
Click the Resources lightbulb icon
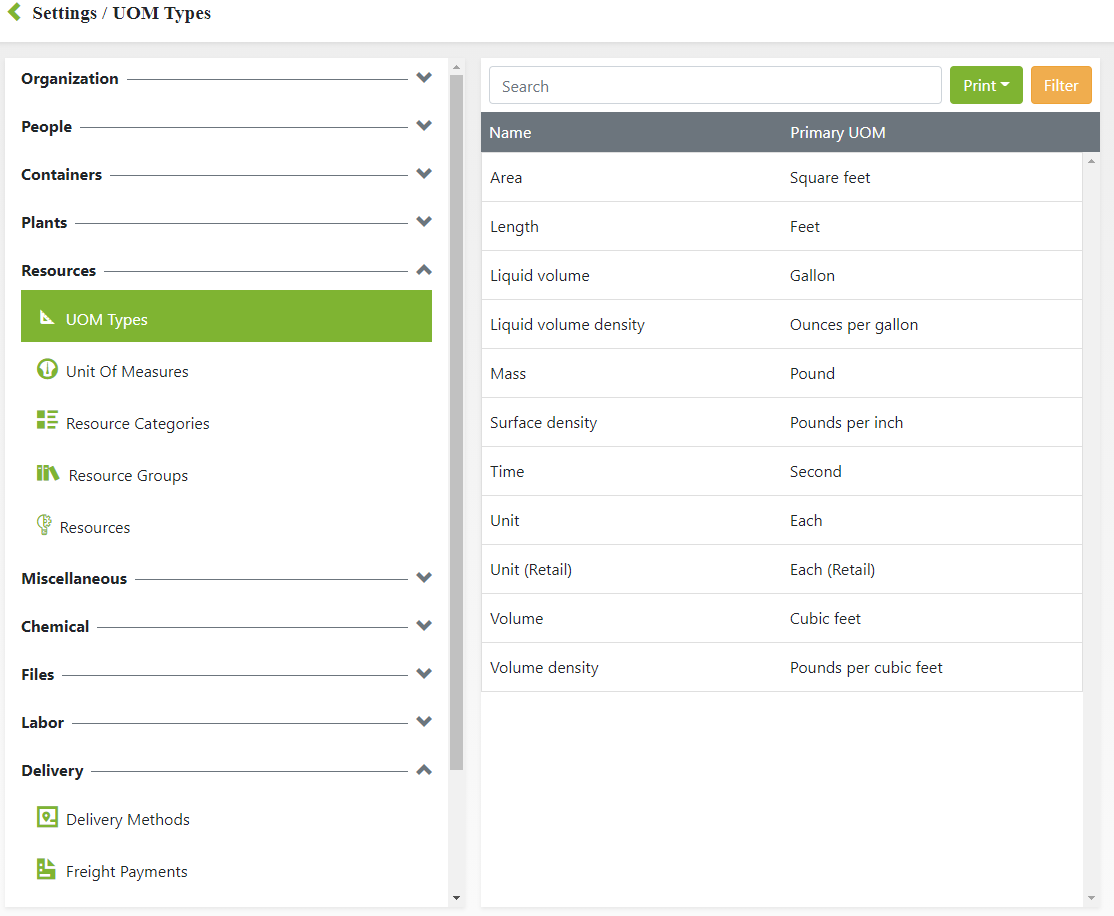tap(44, 525)
